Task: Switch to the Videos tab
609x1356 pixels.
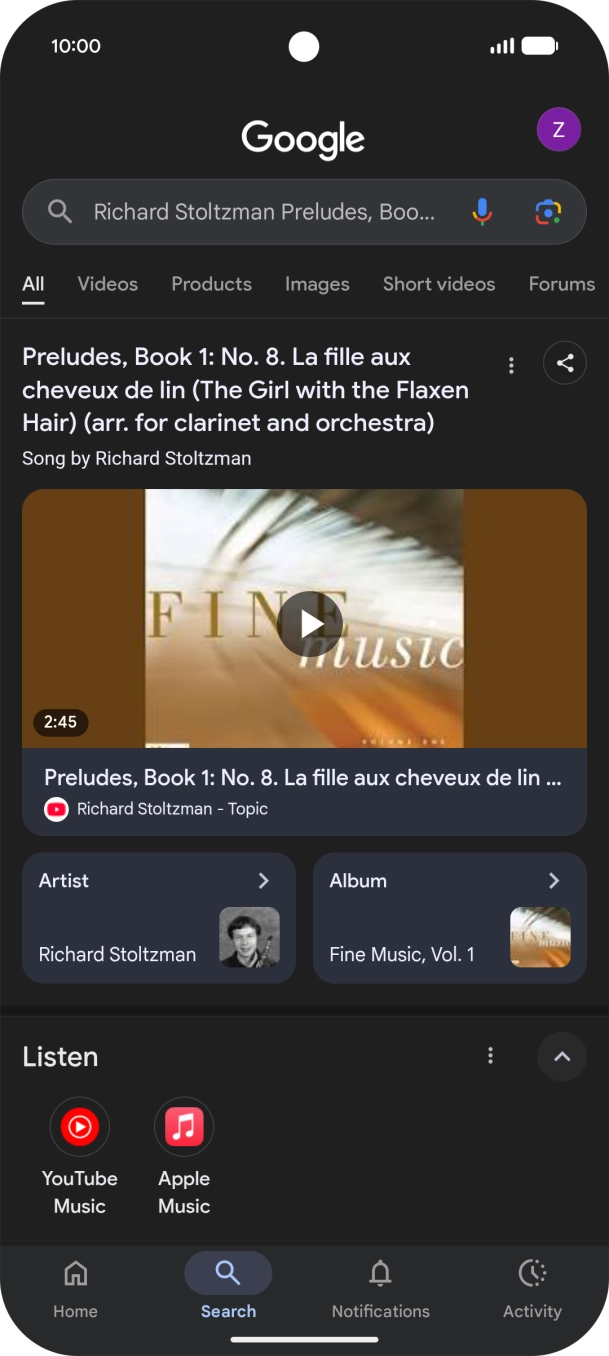Action: pyautogui.click(x=107, y=284)
